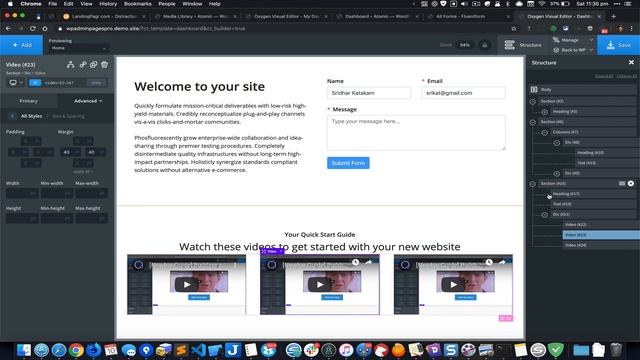The height and width of the screenshot is (360, 640).
Task: Delete the Video element trash icon
Action: [104, 64]
